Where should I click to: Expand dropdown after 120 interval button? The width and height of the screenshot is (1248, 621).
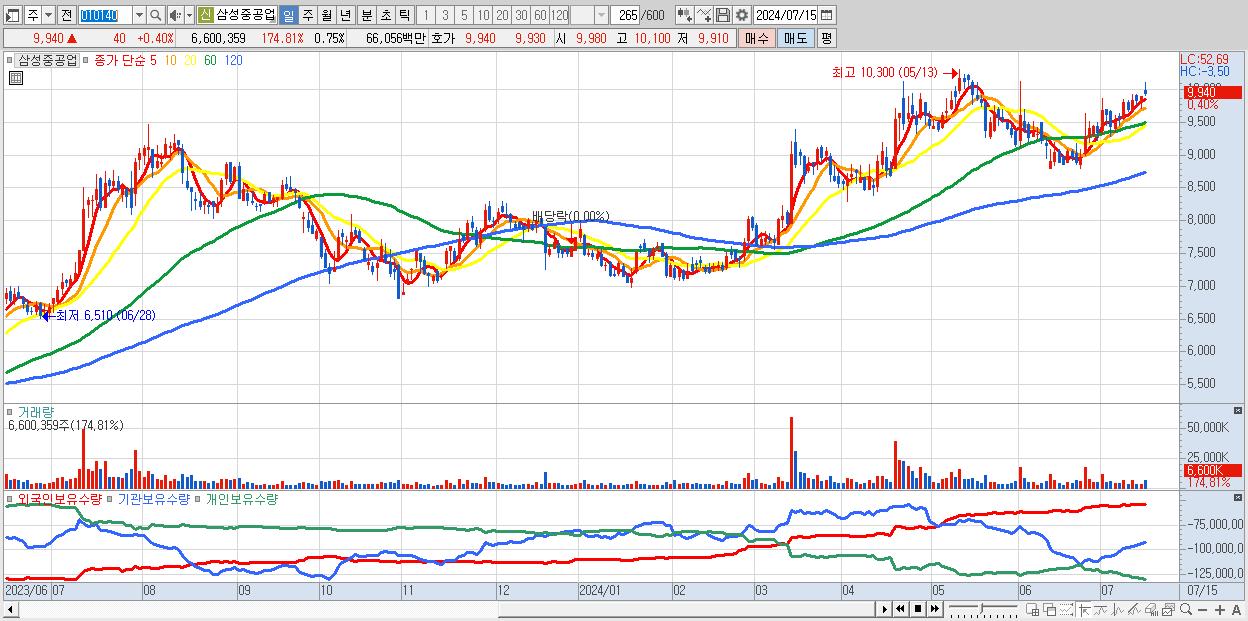coord(601,16)
